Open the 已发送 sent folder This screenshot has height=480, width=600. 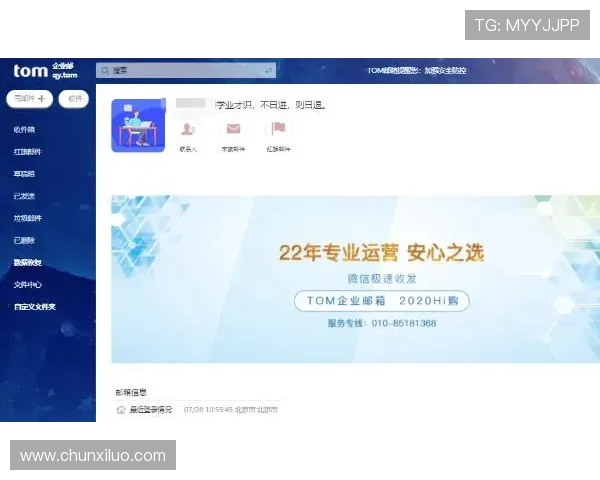coord(24,196)
